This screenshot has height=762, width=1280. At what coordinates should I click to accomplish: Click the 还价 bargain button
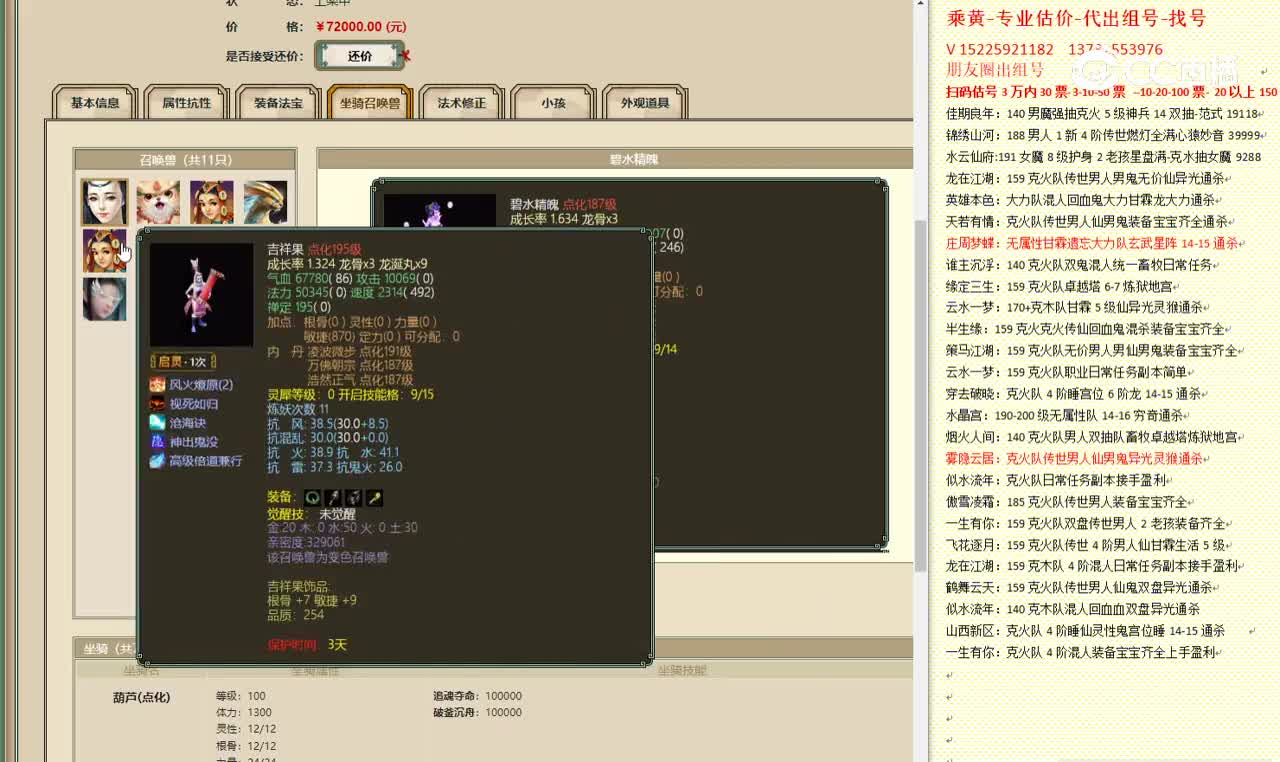pyautogui.click(x=360, y=56)
